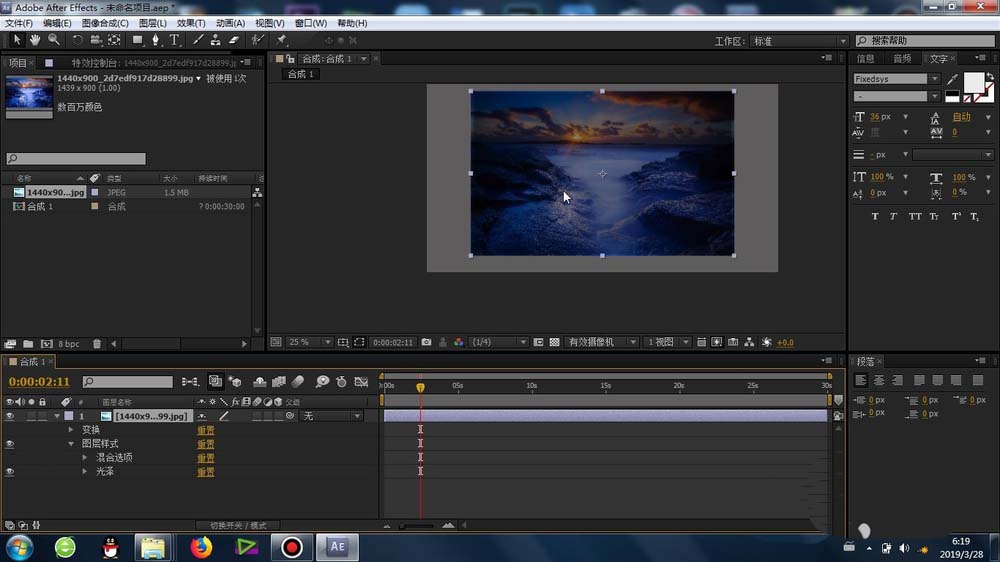Toggle visibility eye of the 1440x9...99.jpg layer
Viewport: 1000px width, 562px height.
coord(10,416)
